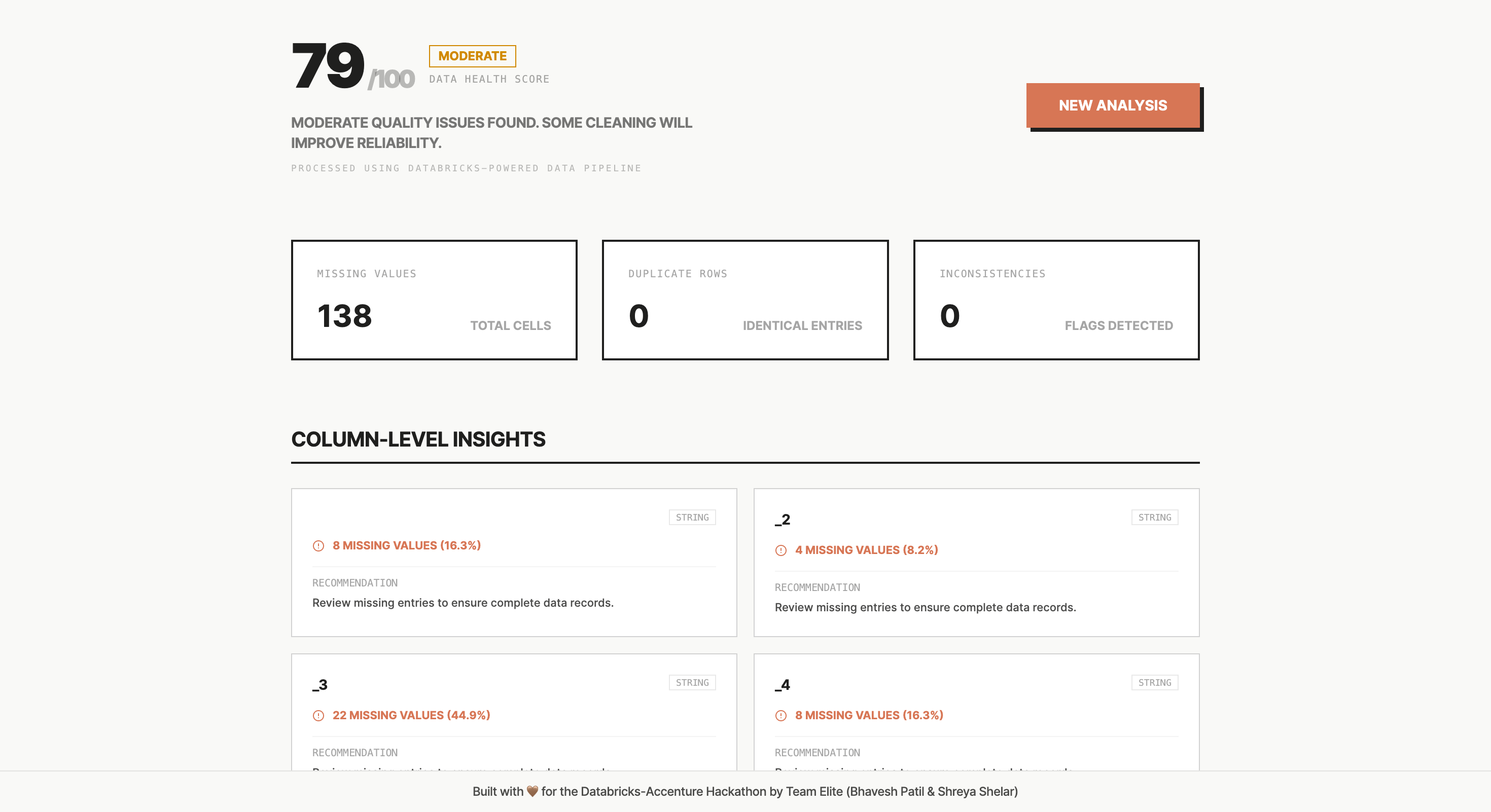Click the 79 health score number
Screen dimensions: 1491x812
[x=328, y=66]
